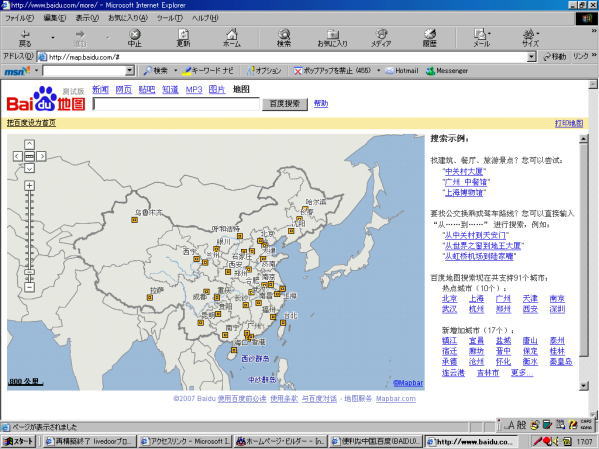Click the 打印地图 print map link
The width and height of the screenshot is (599, 449).
[x=569, y=123]
